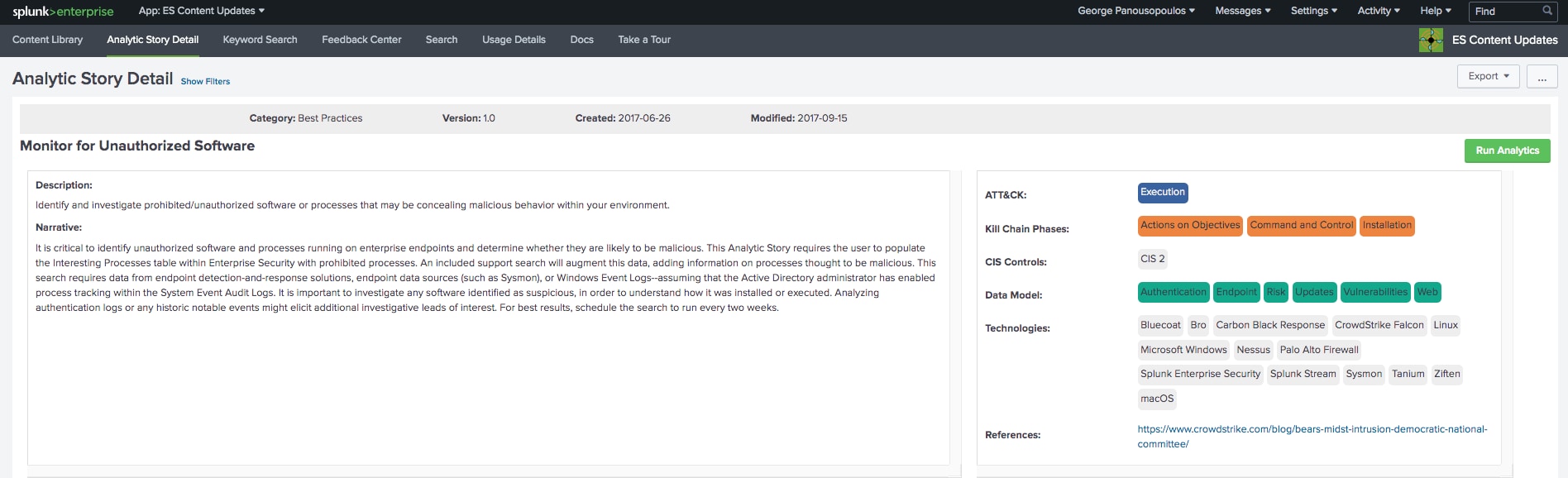Screen dimensions: 1568x478
Task: Expand the Messages menu
Action: tap(1243, 11)
